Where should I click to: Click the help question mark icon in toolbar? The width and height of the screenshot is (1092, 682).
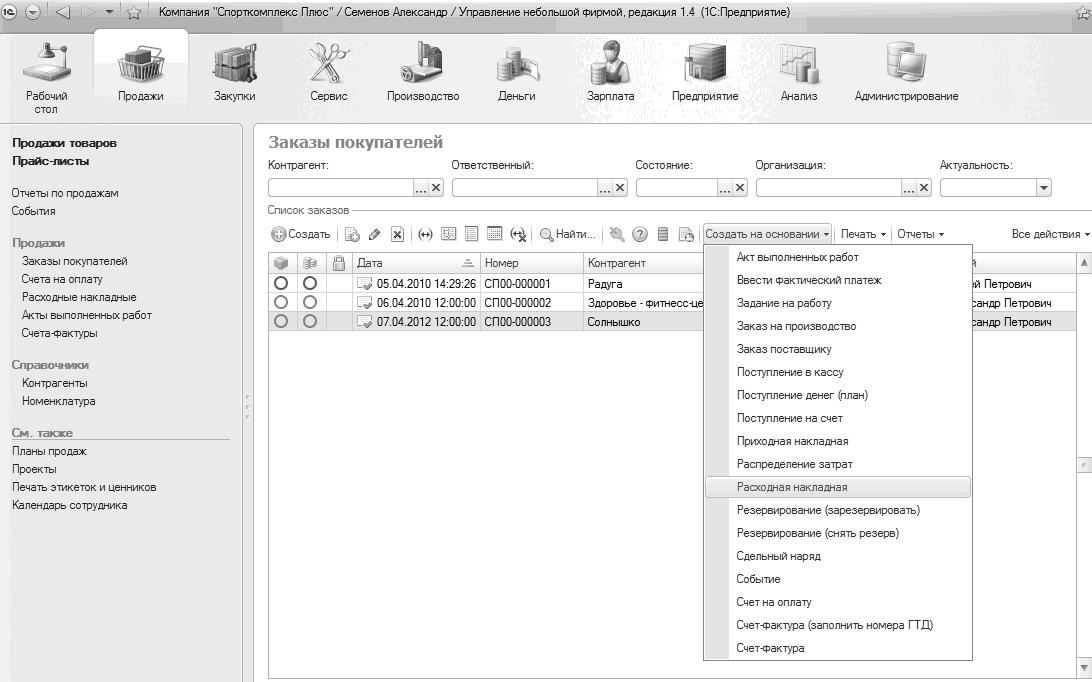(x=639, y=234)
